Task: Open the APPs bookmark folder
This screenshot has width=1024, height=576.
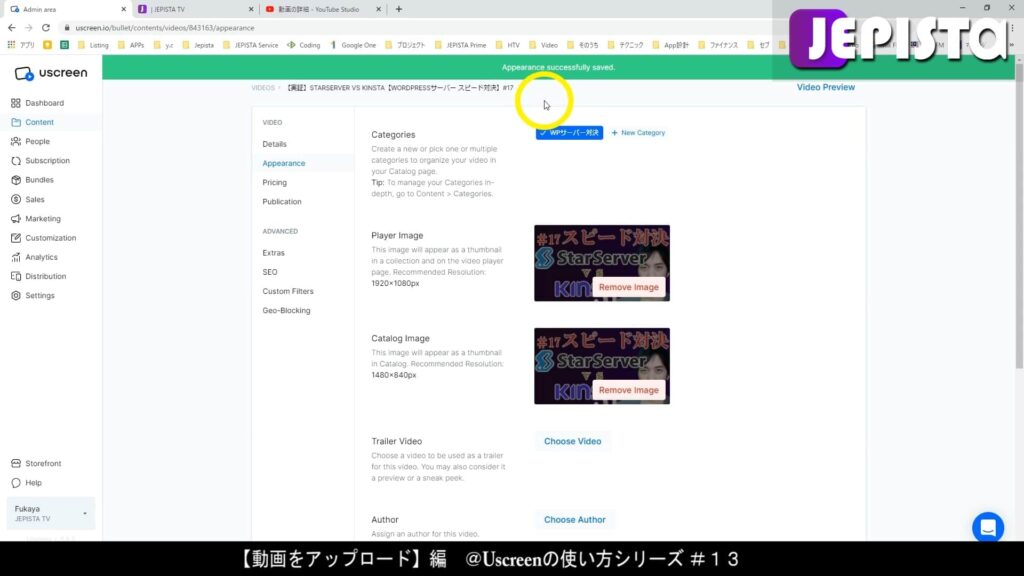Action: pyautogui.click(x=131, y=45)
